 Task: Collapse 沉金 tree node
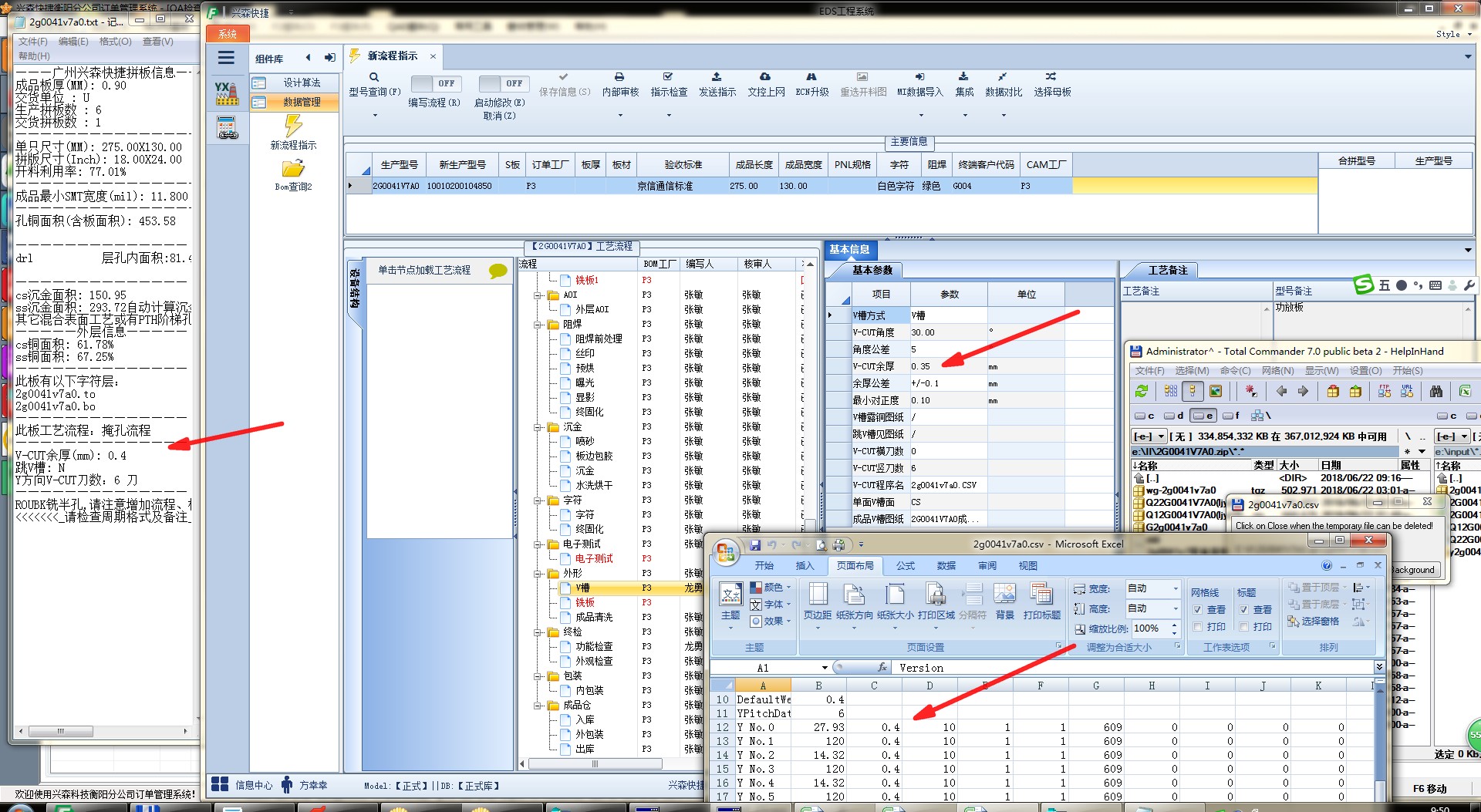point(538,427)
